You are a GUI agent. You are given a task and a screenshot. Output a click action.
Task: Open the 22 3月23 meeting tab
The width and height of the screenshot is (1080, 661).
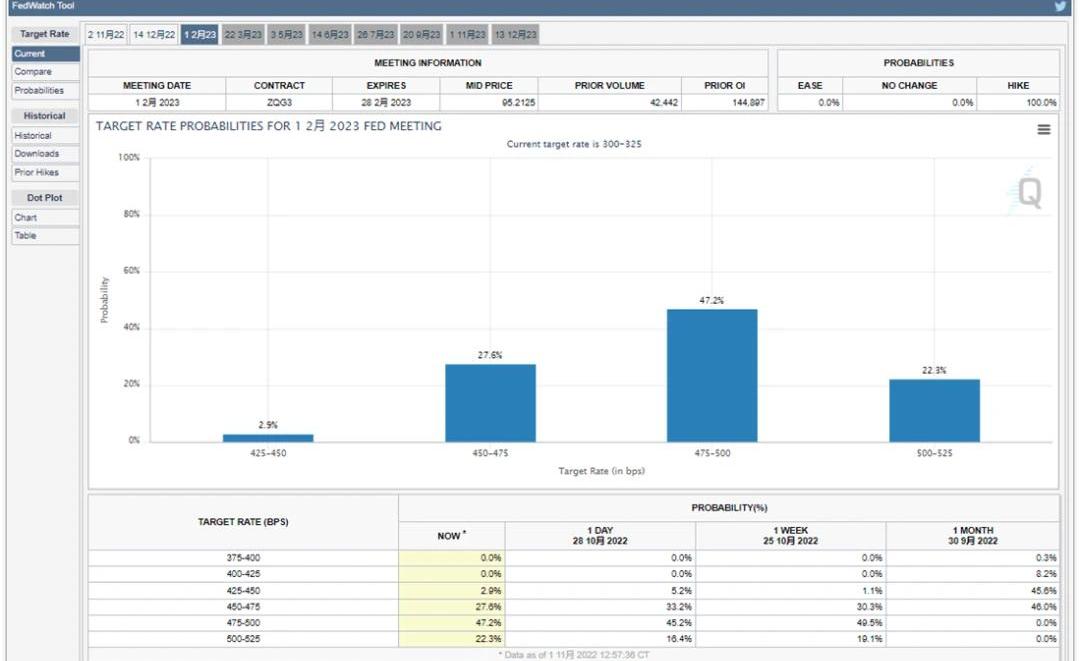243,35
